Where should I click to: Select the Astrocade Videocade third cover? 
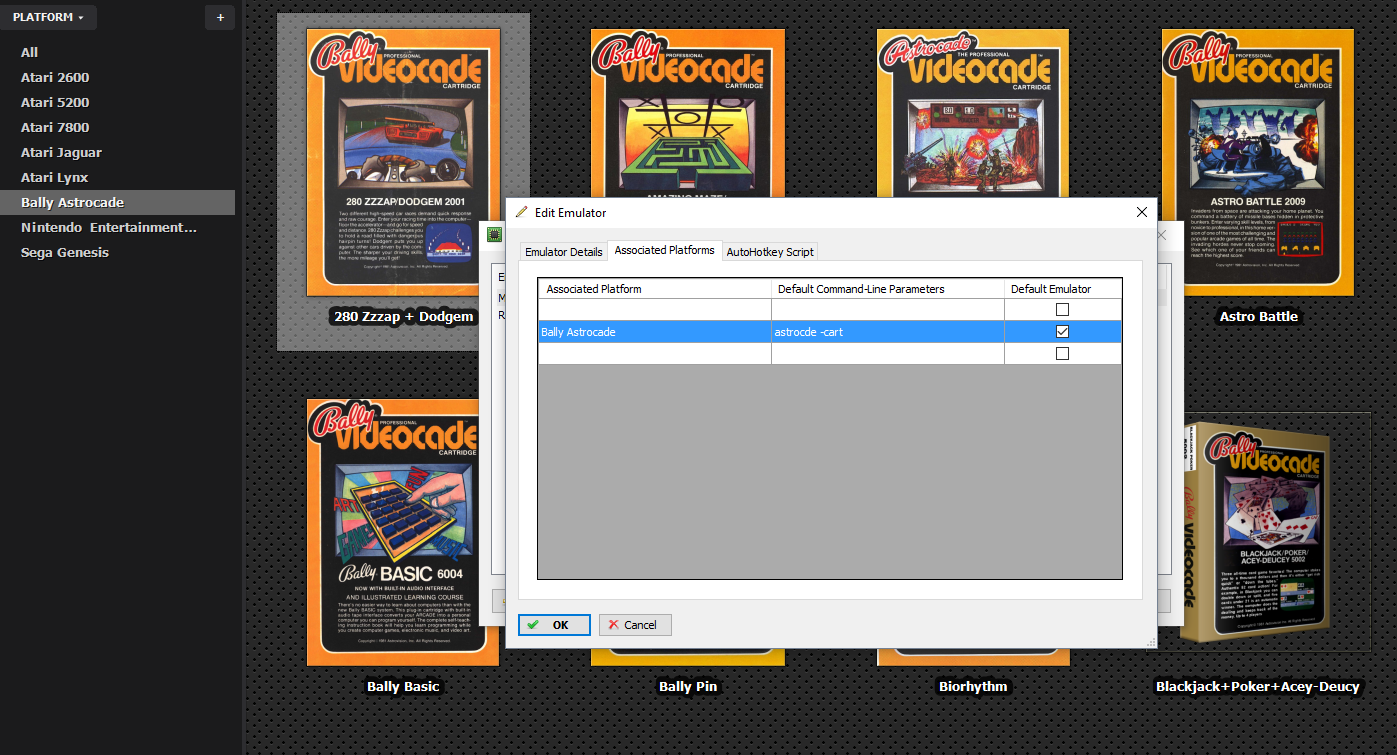[974, 112]
